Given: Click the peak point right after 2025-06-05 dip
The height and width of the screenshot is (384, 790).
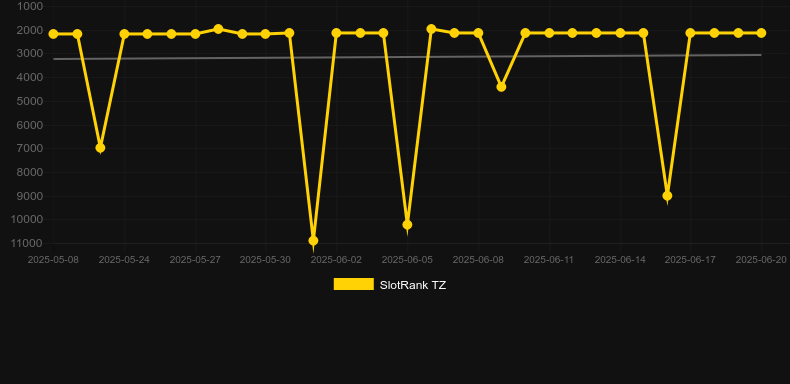Looking at the screenshot, I should click(x=431, y=29).
